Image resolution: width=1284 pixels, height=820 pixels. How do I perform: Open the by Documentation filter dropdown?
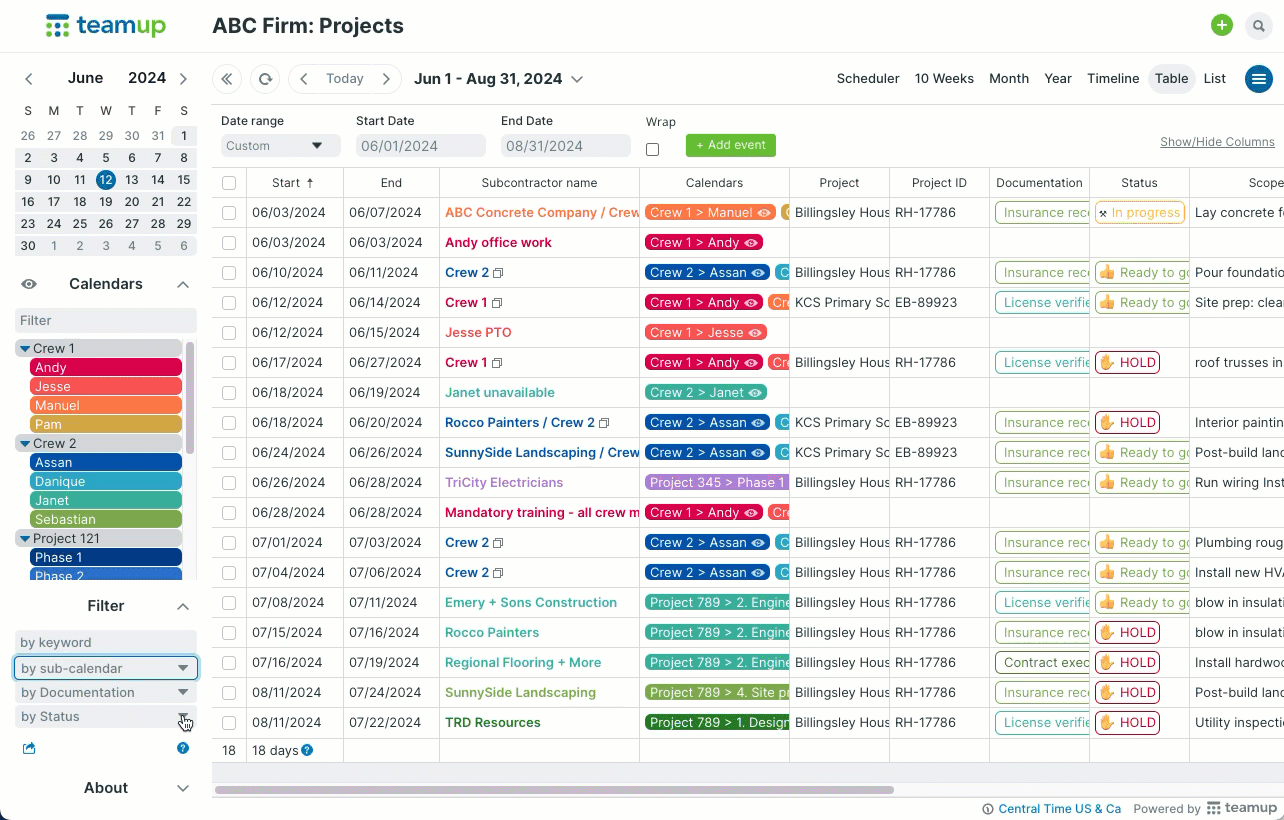coord(106,692)
